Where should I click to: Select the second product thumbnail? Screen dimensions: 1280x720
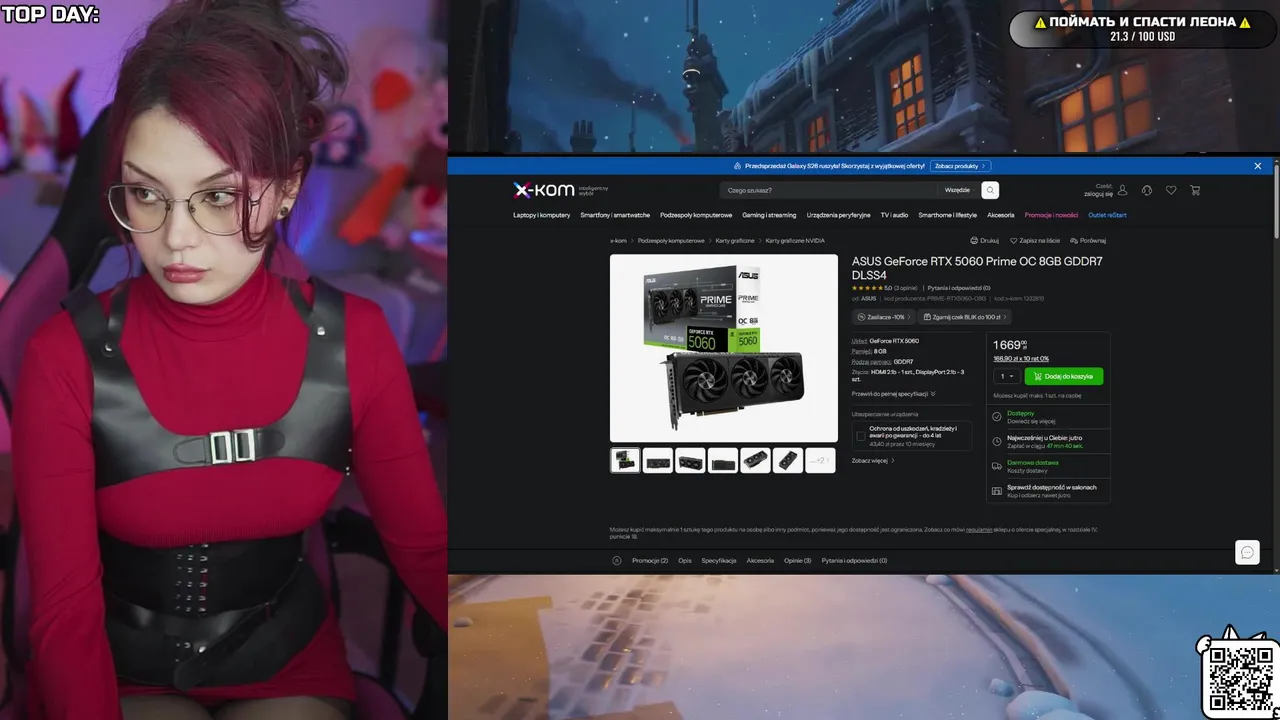(658, 460)
